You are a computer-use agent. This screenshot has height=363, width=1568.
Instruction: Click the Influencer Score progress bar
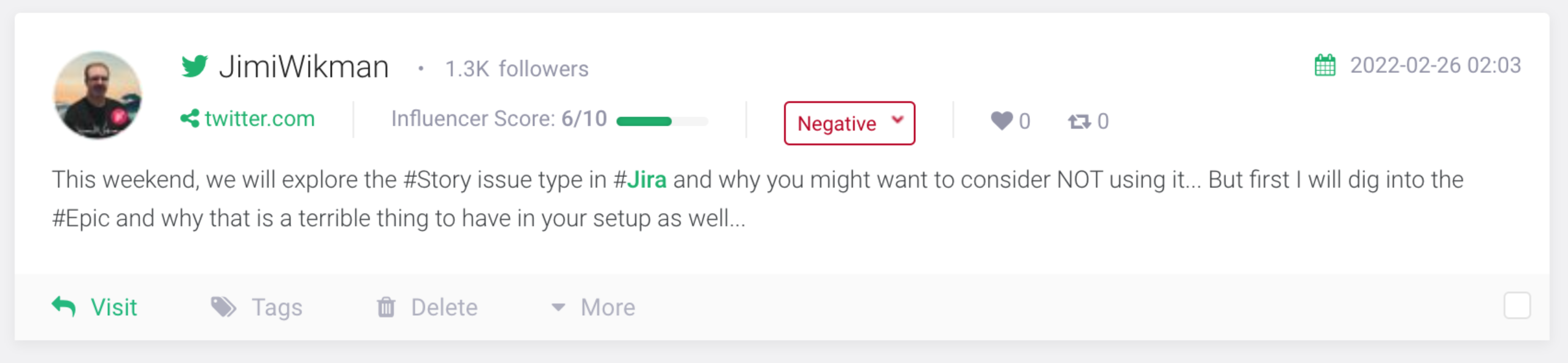(x=662, y=121)
